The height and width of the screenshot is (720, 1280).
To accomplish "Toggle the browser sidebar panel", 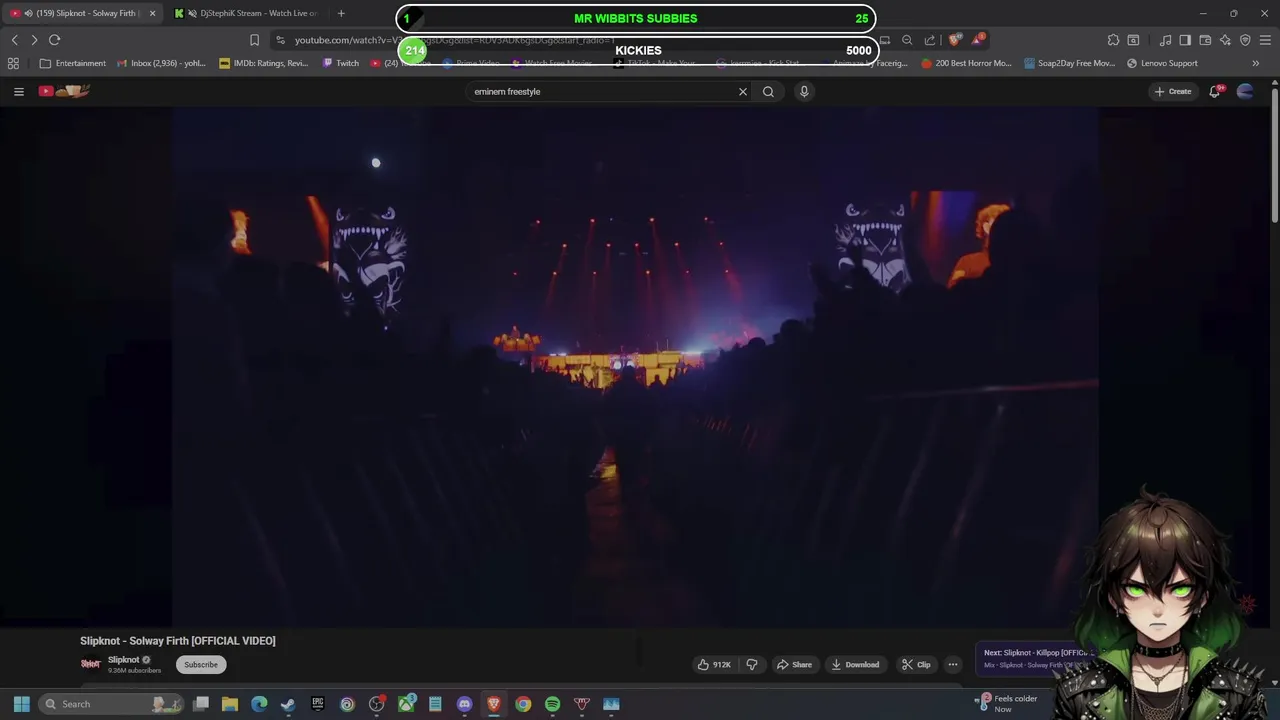I will coord(1185,40).
